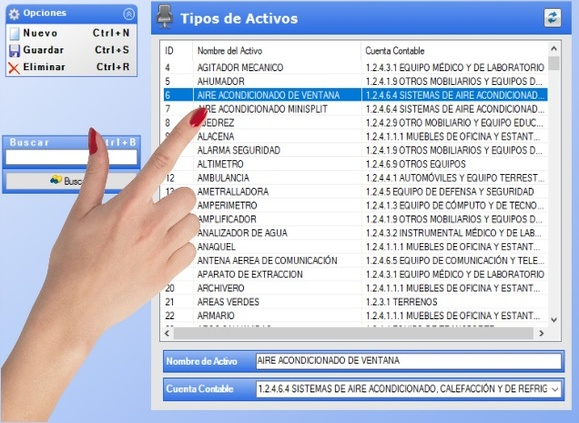This screenshot has height=423, width=579.
Task: Click the Buscar search text field
Action: (71, 157)
